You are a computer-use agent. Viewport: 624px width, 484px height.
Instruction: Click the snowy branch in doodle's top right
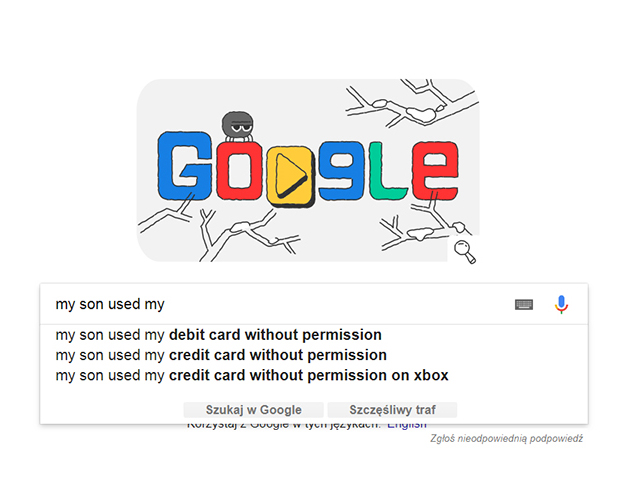click(x=412, y=103)
